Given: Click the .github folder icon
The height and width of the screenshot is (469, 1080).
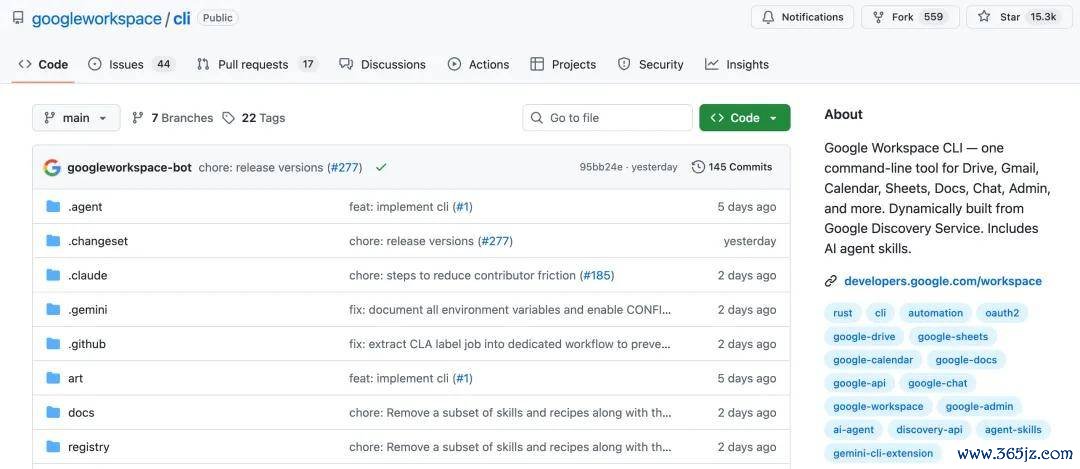Looking at the screenshot, I should 53,344.
